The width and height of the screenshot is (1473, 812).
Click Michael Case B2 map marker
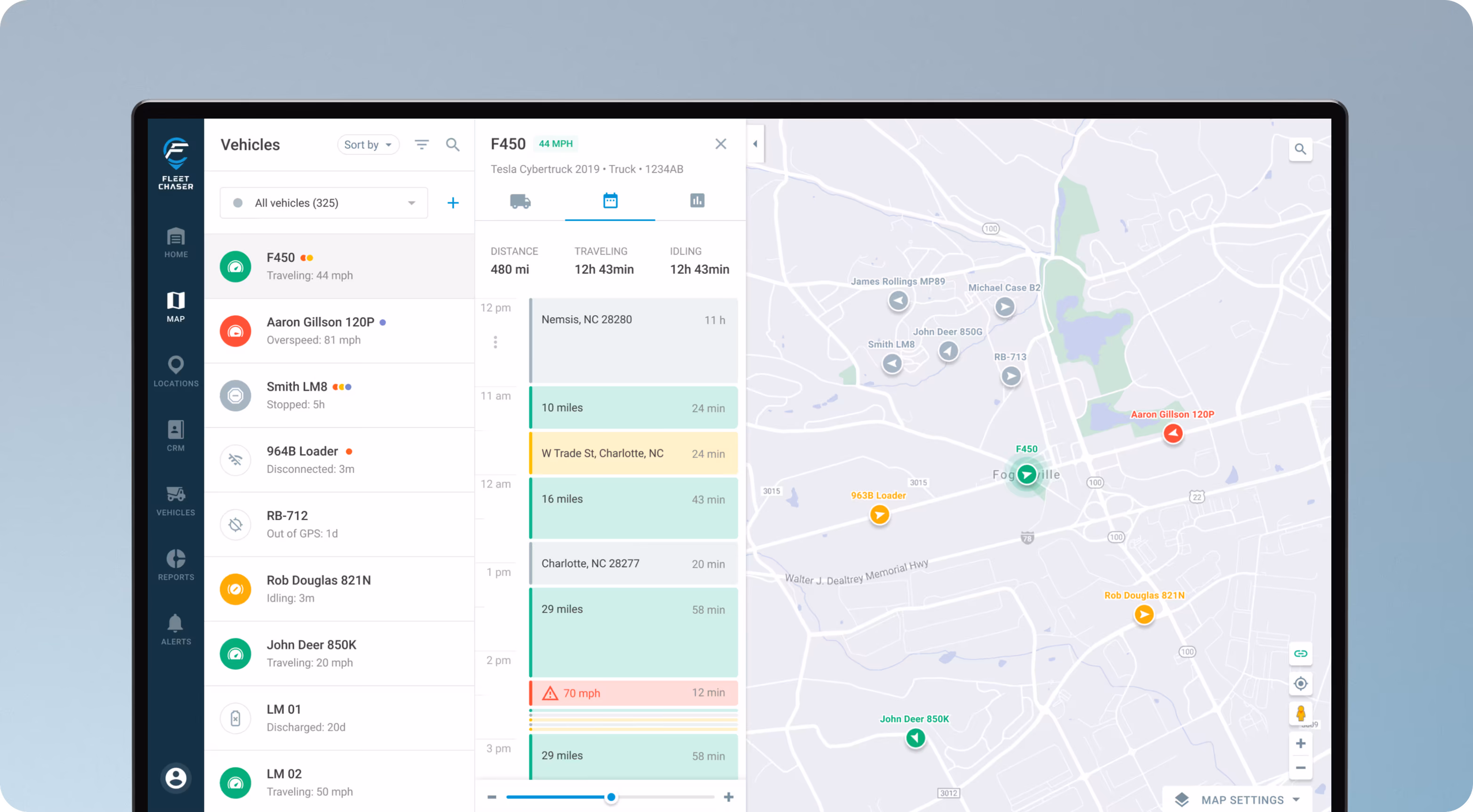point(1005,307)
